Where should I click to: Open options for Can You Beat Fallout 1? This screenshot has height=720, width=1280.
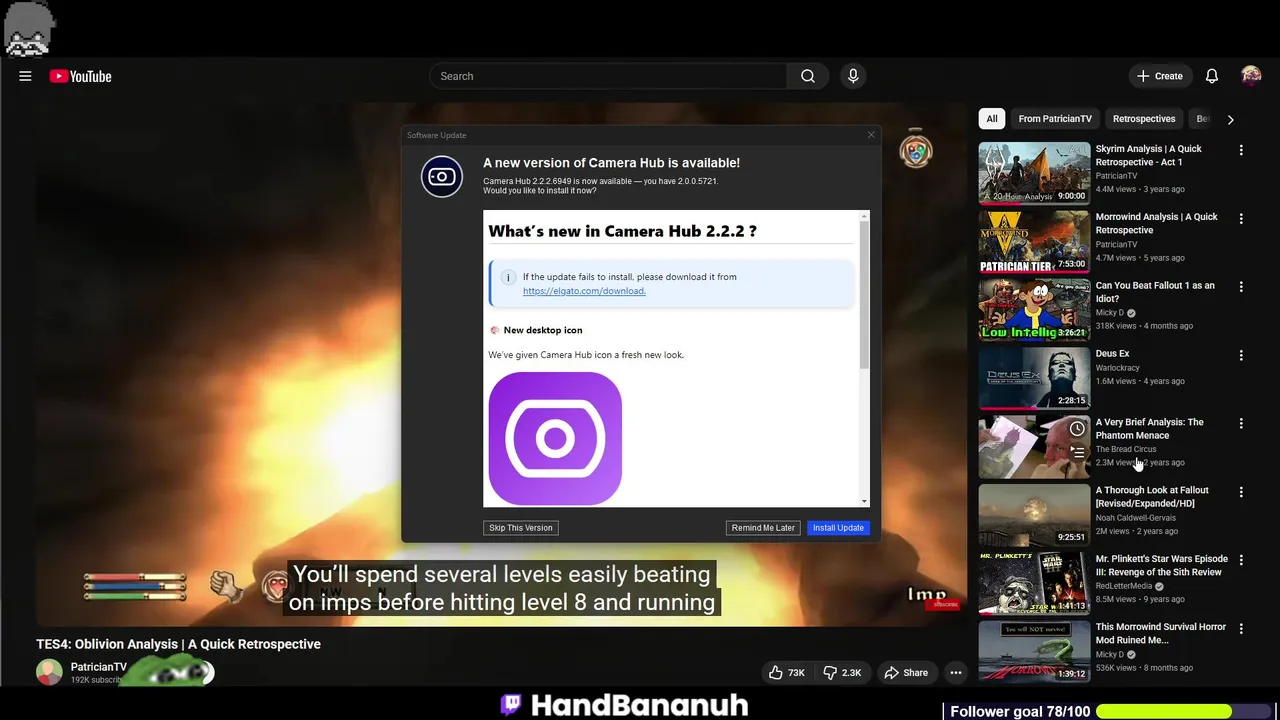pyautogui.click(x=1241, y=287)
